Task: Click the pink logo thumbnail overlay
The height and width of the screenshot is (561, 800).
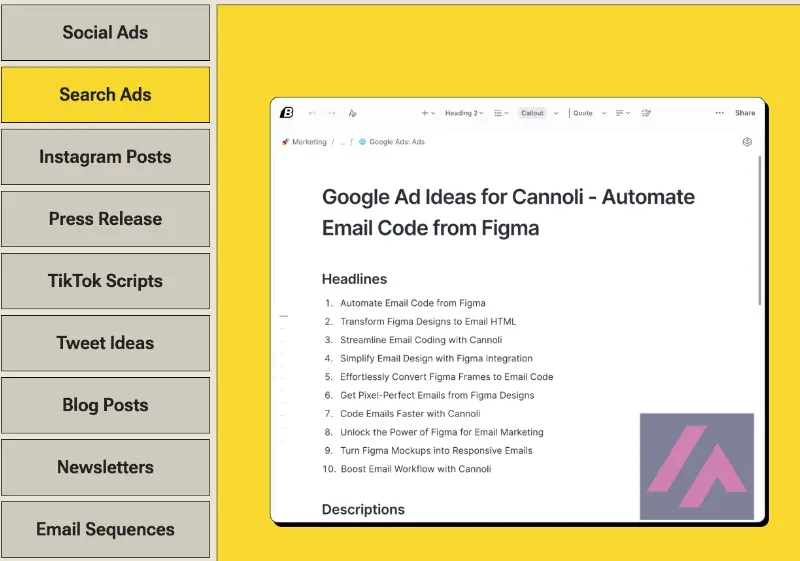Action: click(697, 466)
